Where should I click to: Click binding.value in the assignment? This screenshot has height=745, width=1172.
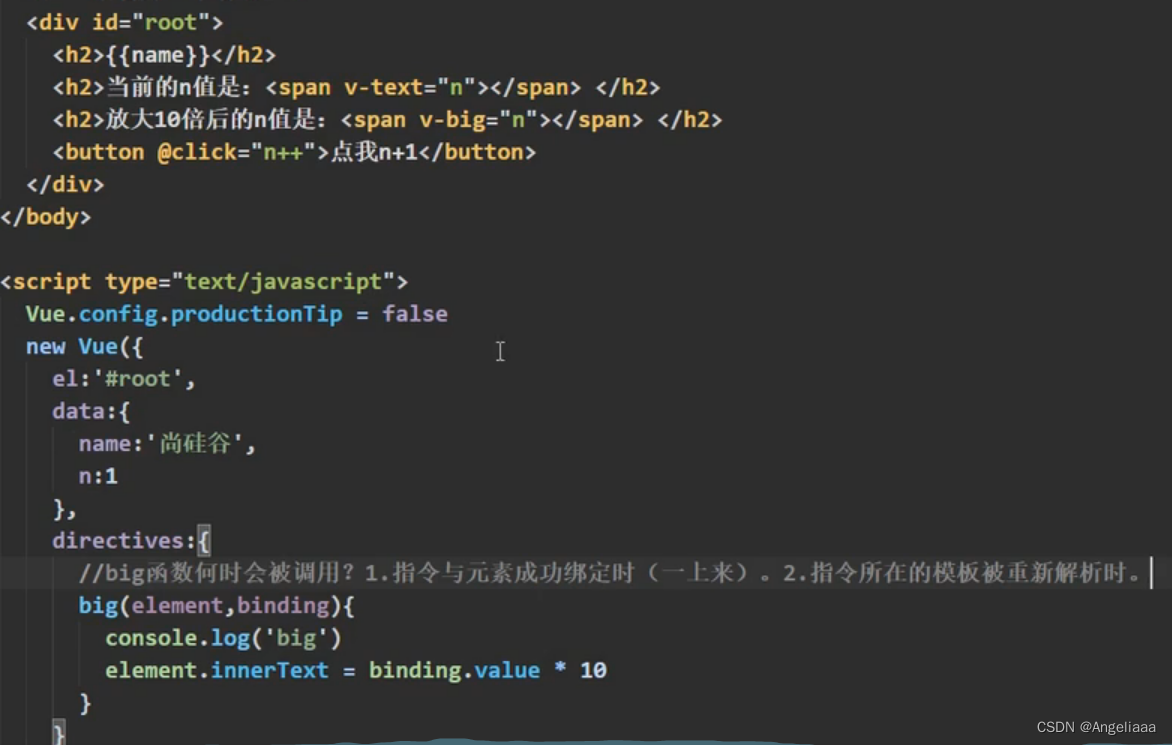pos(454,670)
